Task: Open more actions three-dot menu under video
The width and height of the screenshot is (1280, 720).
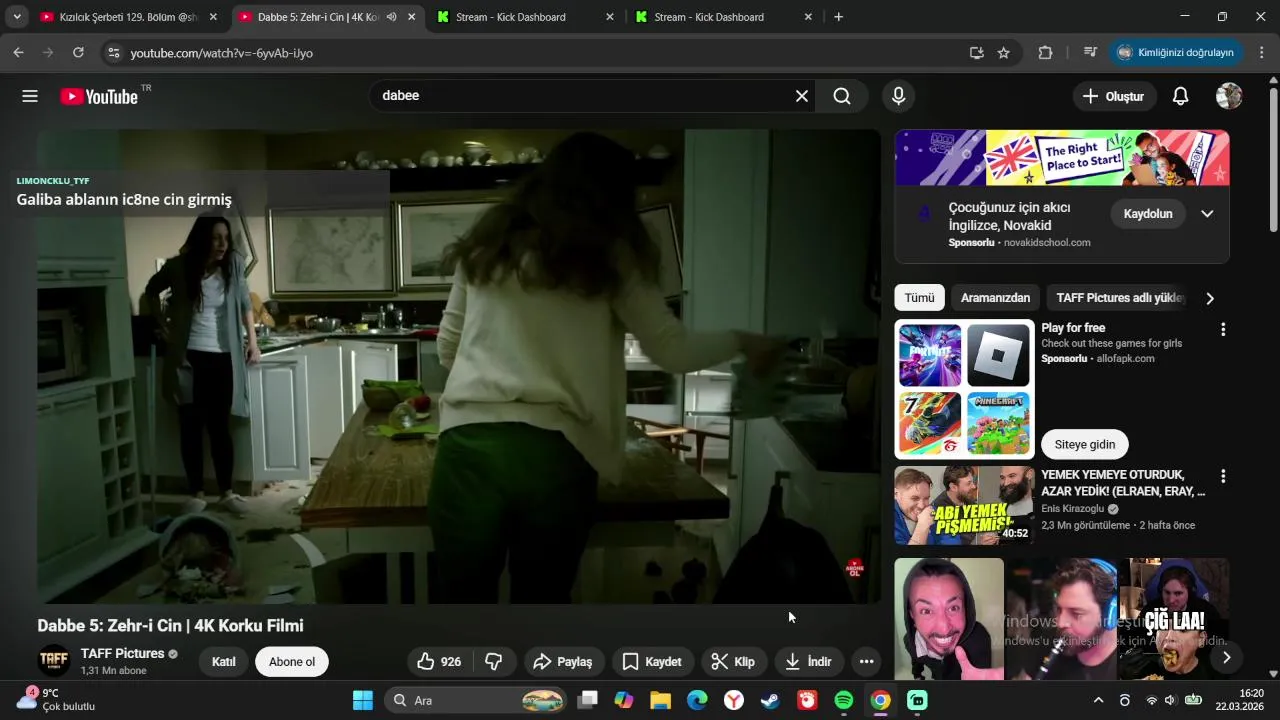Action: 866,661
